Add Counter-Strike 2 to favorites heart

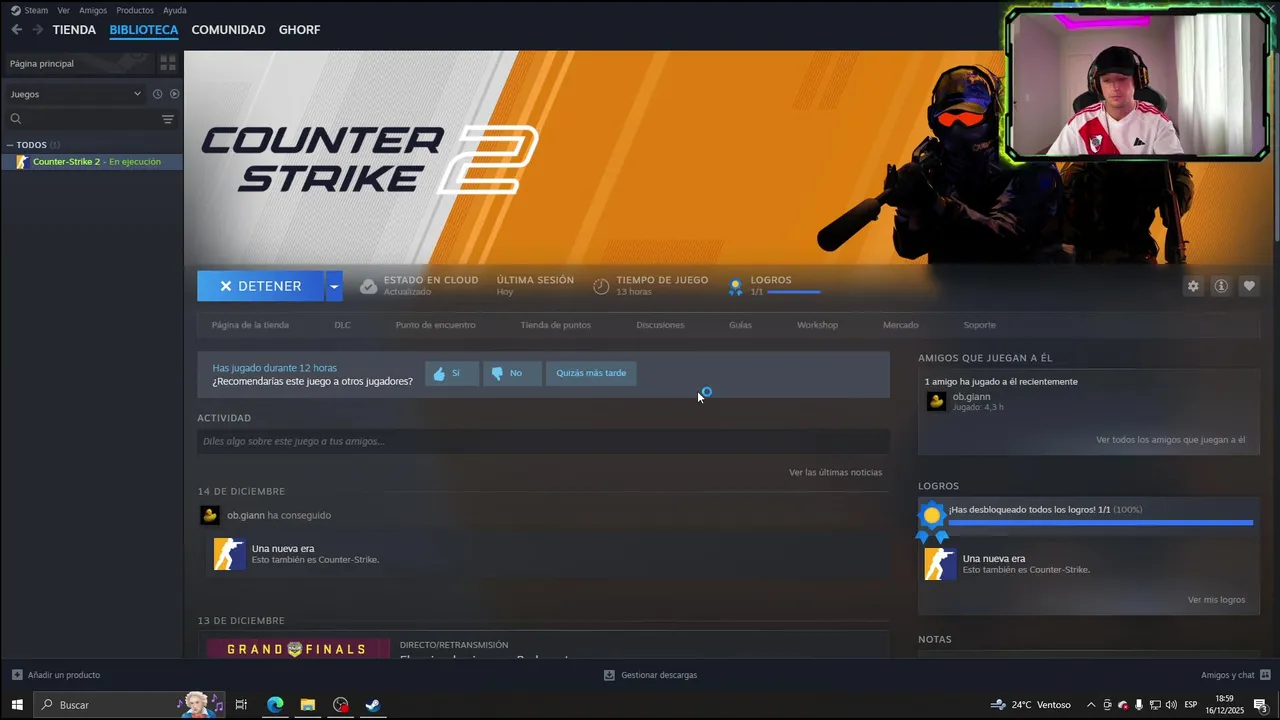tap(1249, 286)
